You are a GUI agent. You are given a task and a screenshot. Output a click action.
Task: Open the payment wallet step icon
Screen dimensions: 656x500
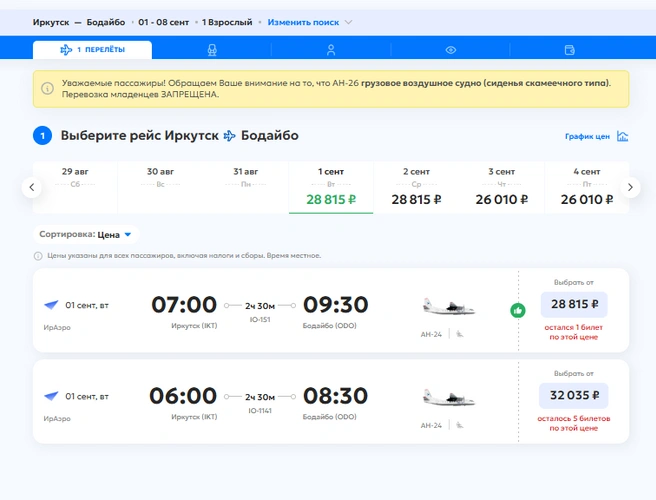(x=569, y=50)
